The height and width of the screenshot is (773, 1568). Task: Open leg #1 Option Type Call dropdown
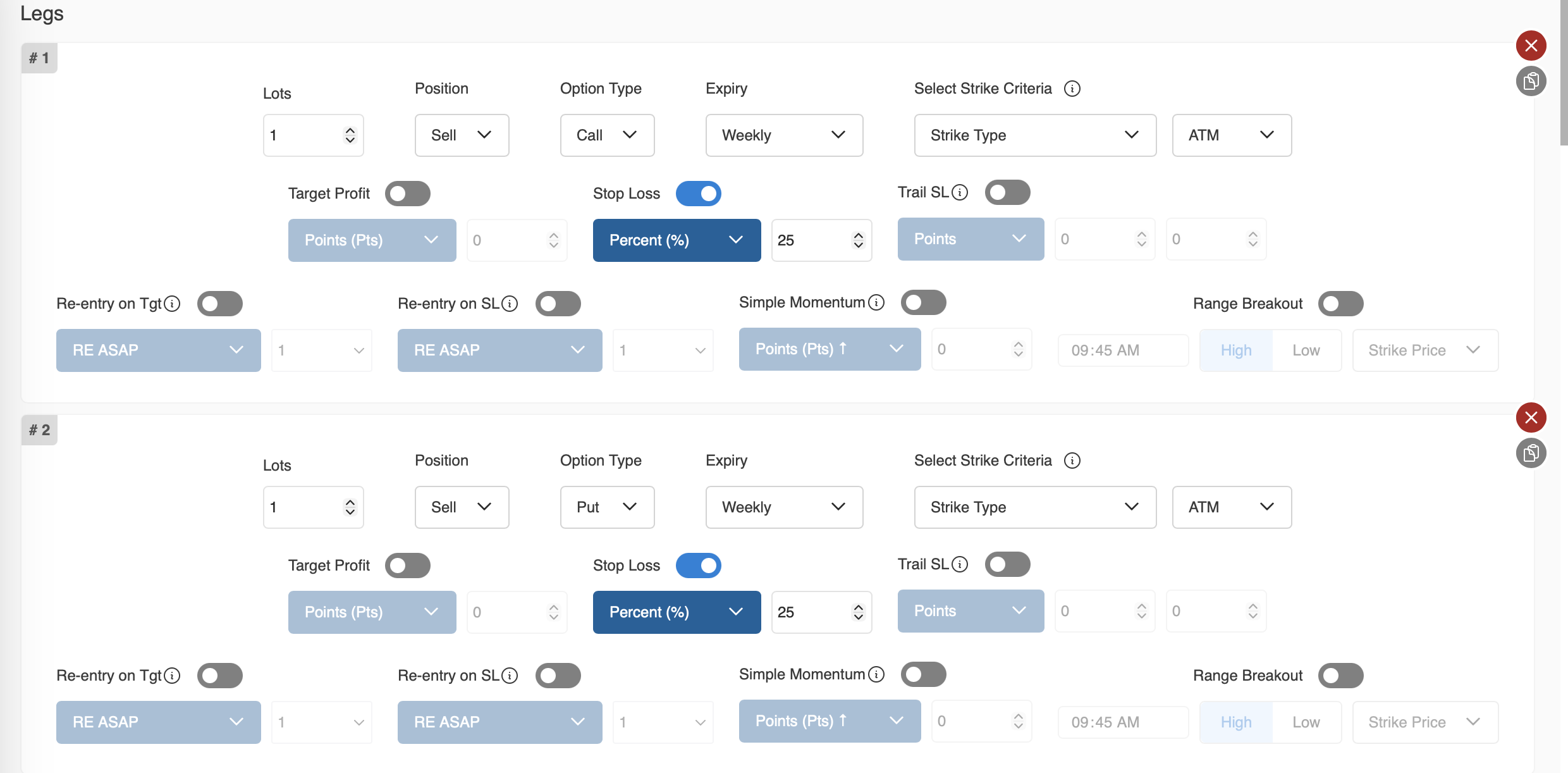(x=607, y=135)
